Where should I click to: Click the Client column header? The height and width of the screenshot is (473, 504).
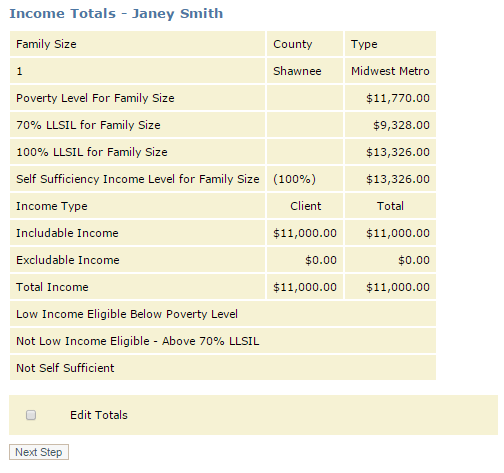point(305,206)
